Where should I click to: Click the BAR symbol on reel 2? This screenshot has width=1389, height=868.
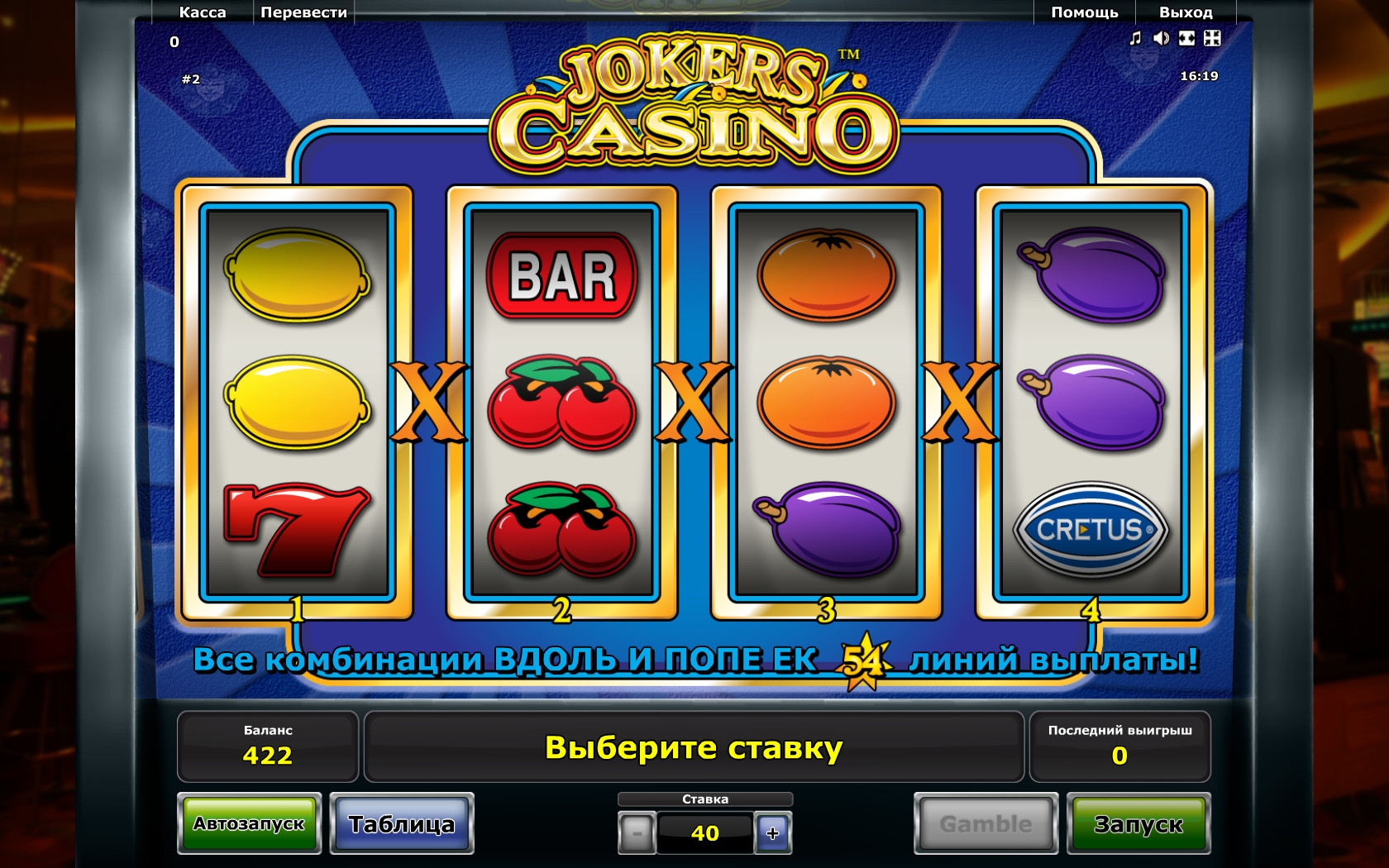coord(562,275)
